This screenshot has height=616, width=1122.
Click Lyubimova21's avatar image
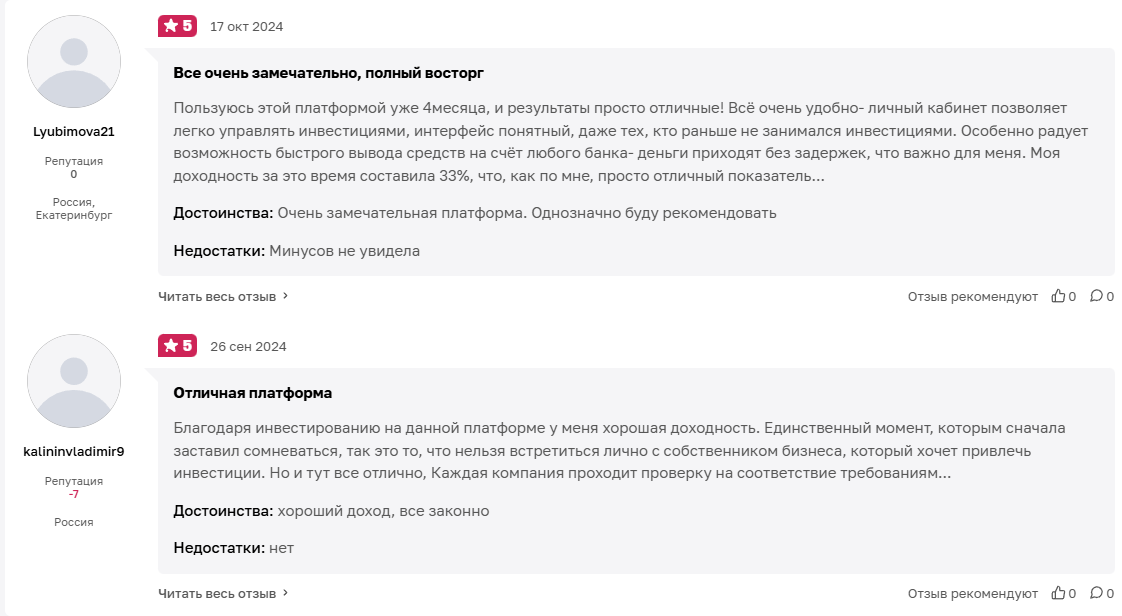click(x=73, y=62)
